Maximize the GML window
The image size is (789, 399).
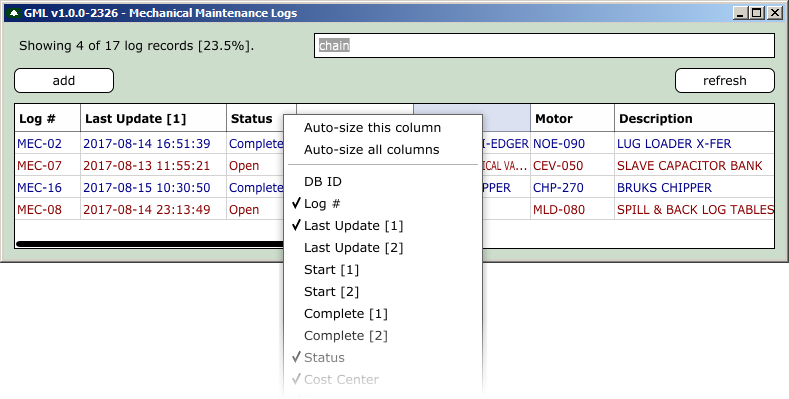tap(756, 13)
